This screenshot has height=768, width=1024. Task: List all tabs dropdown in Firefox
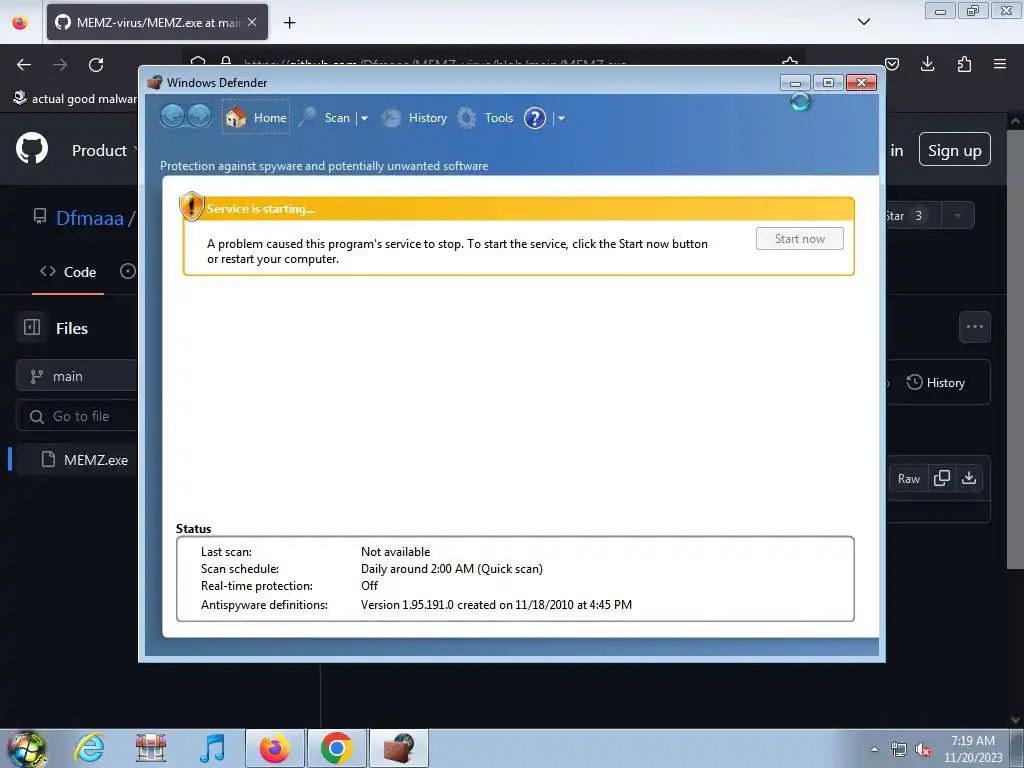863,22
